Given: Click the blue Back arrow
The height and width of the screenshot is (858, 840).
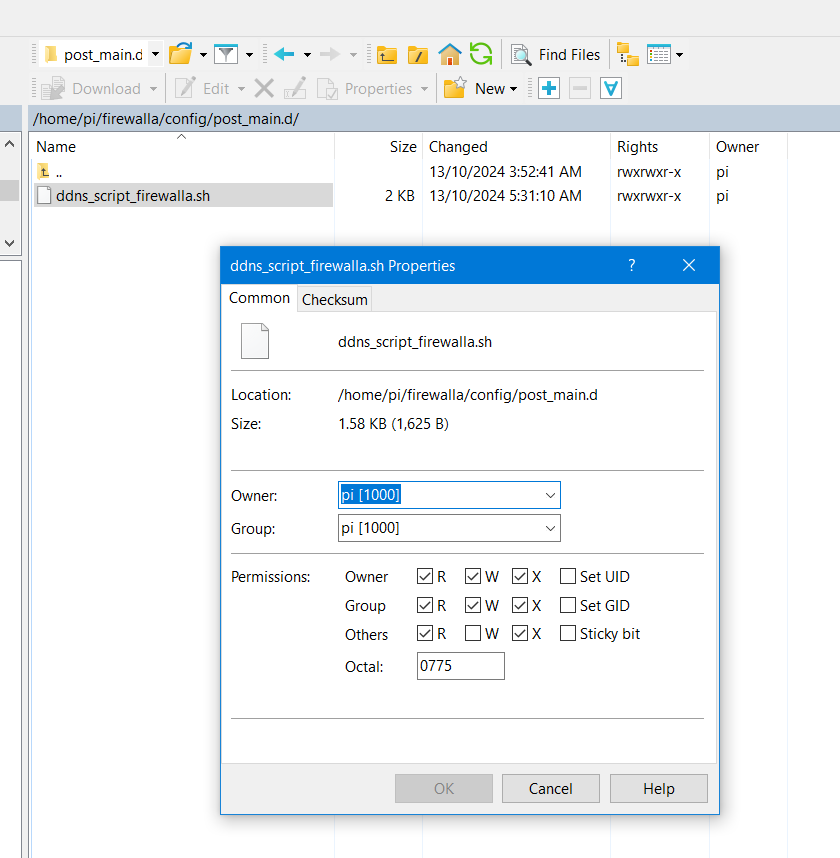Looking at the screenshot, I should pyautogui.click(x=284, y=54).
